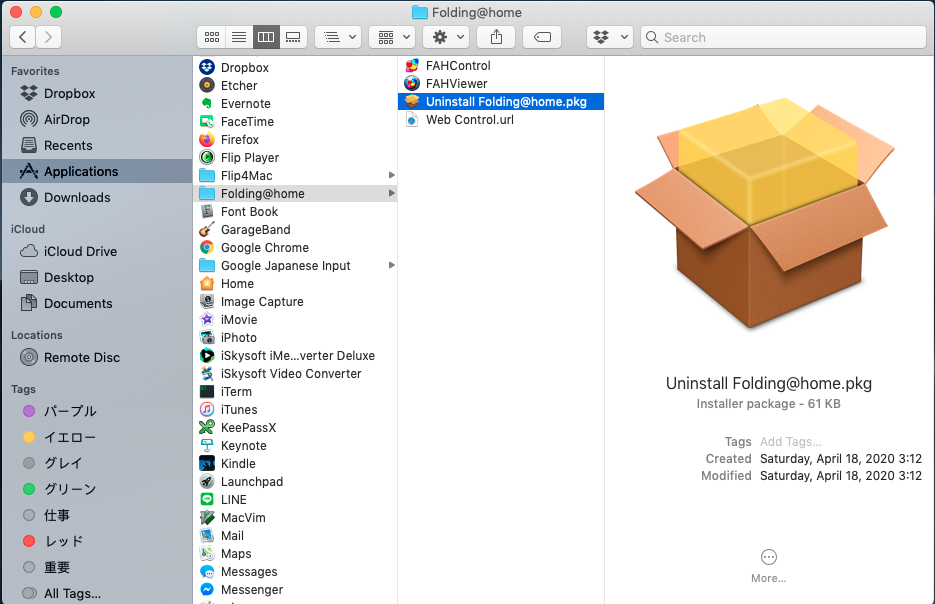935x604 pixels.
Task: Select the Home app icon
Action: tap(207, 283)
